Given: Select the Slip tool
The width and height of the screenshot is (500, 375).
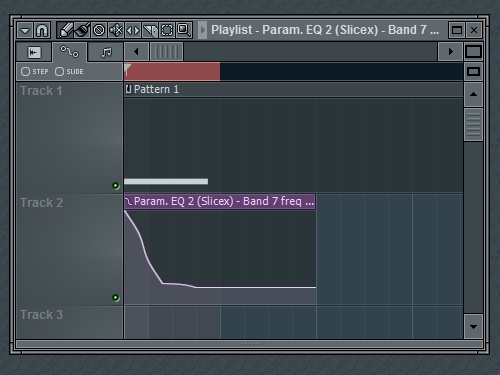Looking at the screenshot, I should [x=133, y=30].
